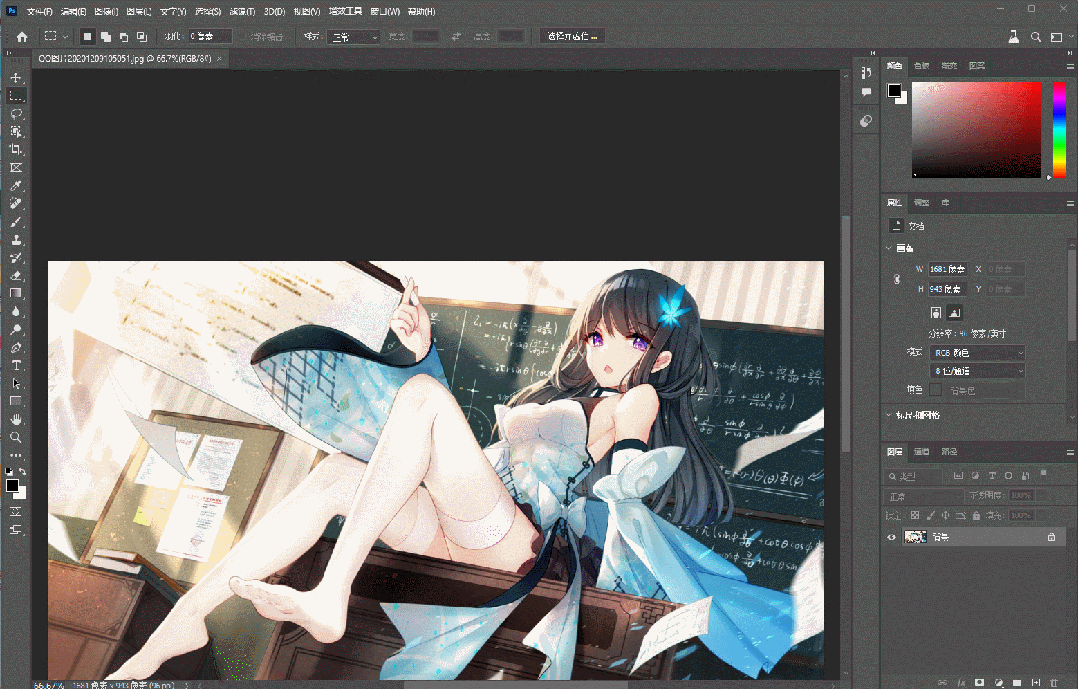Select the Hand tool

point(16,419)
